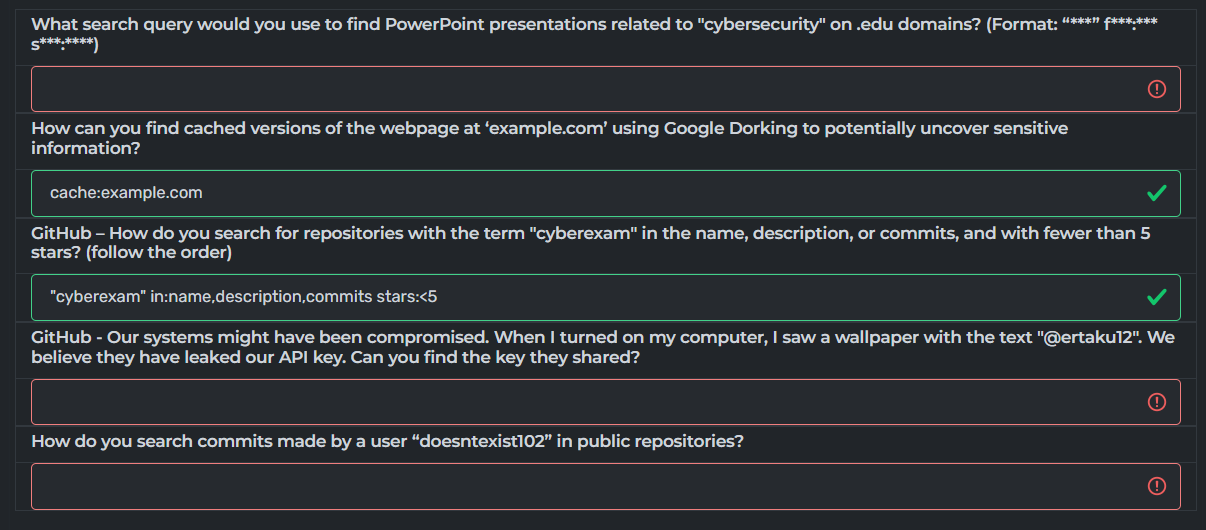Viewport: 1206px width, 530px height.
Task: Click the doesntexist102 commits question text
Action: [387, 441]
